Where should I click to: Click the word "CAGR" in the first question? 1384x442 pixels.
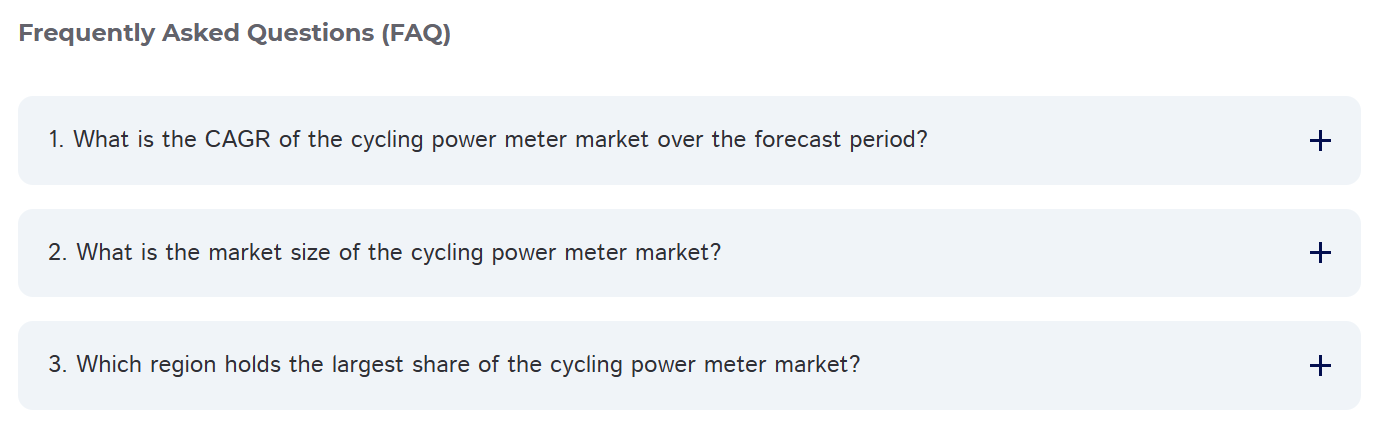click(x=238, y=140)
